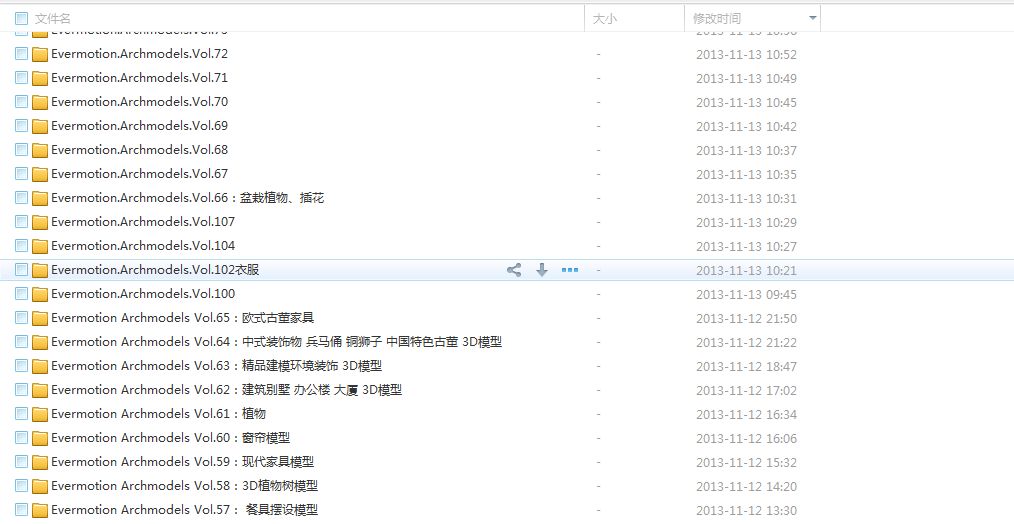This screenshot has height=524, width=1014.
Task: Click the folder icon for Vol.104
Action: [40, 246]
